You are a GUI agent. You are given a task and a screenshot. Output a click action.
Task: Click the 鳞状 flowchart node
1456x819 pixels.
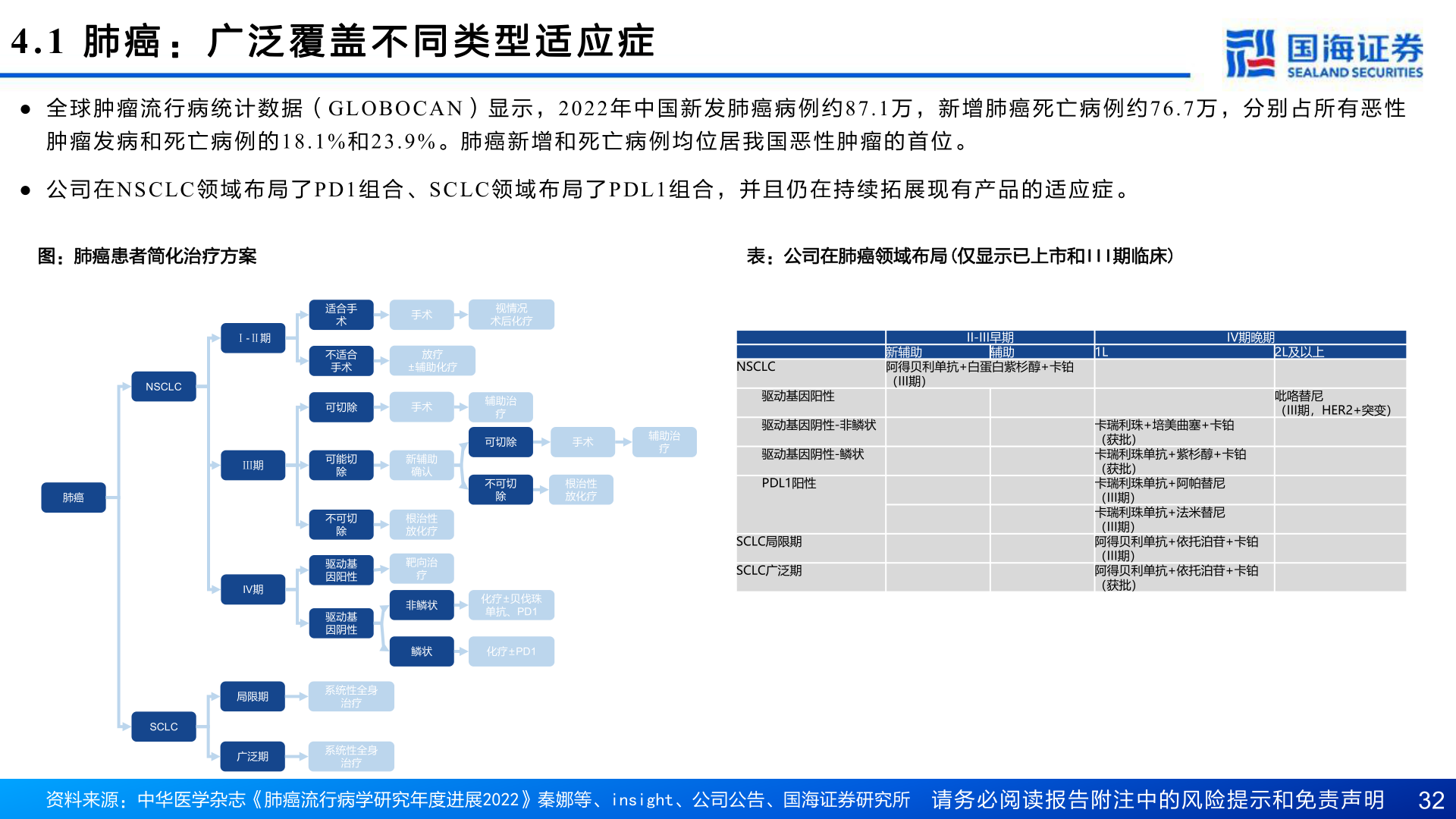(x=422, y=651)
